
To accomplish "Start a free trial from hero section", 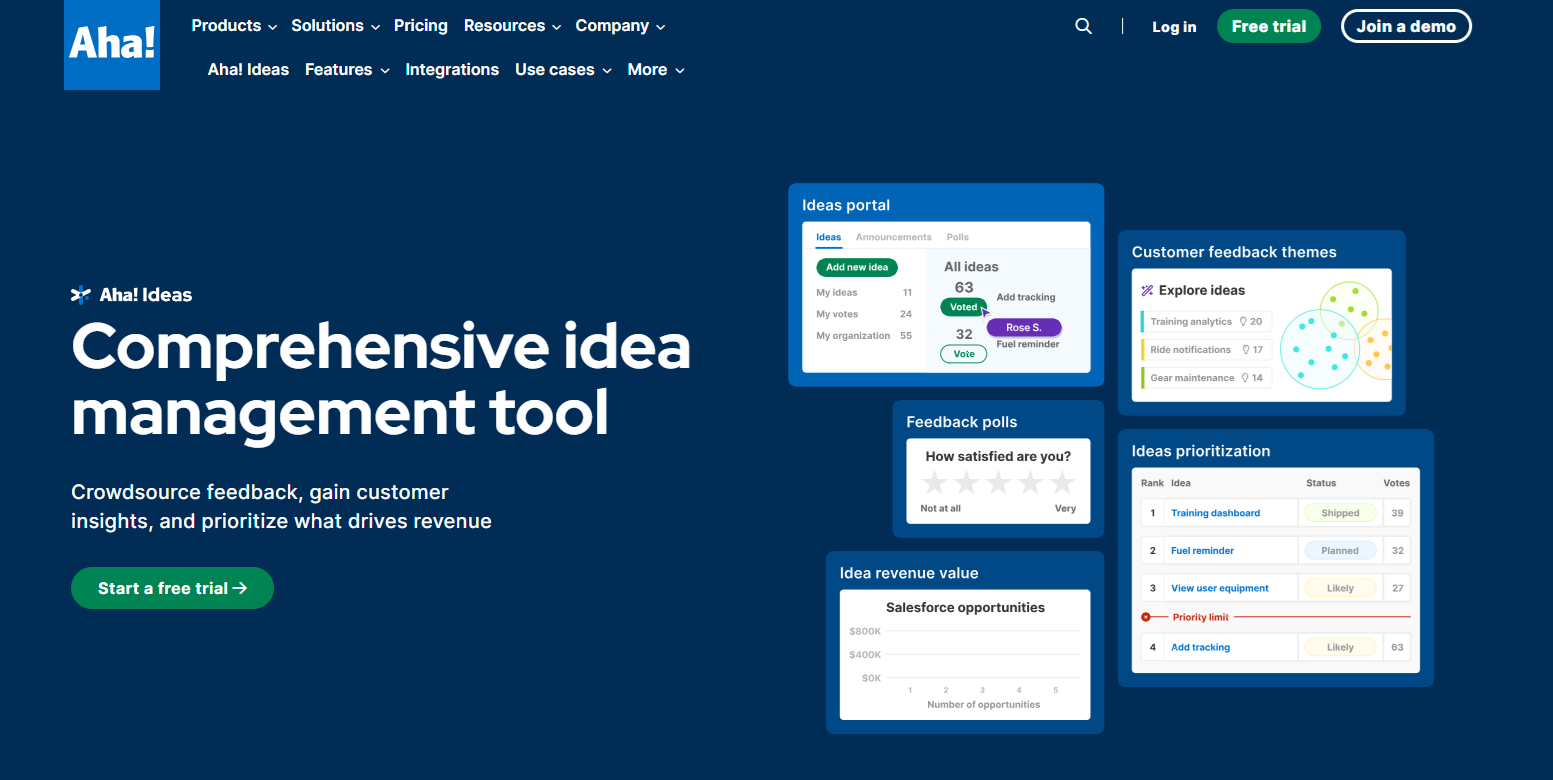I will coord(172,588).
